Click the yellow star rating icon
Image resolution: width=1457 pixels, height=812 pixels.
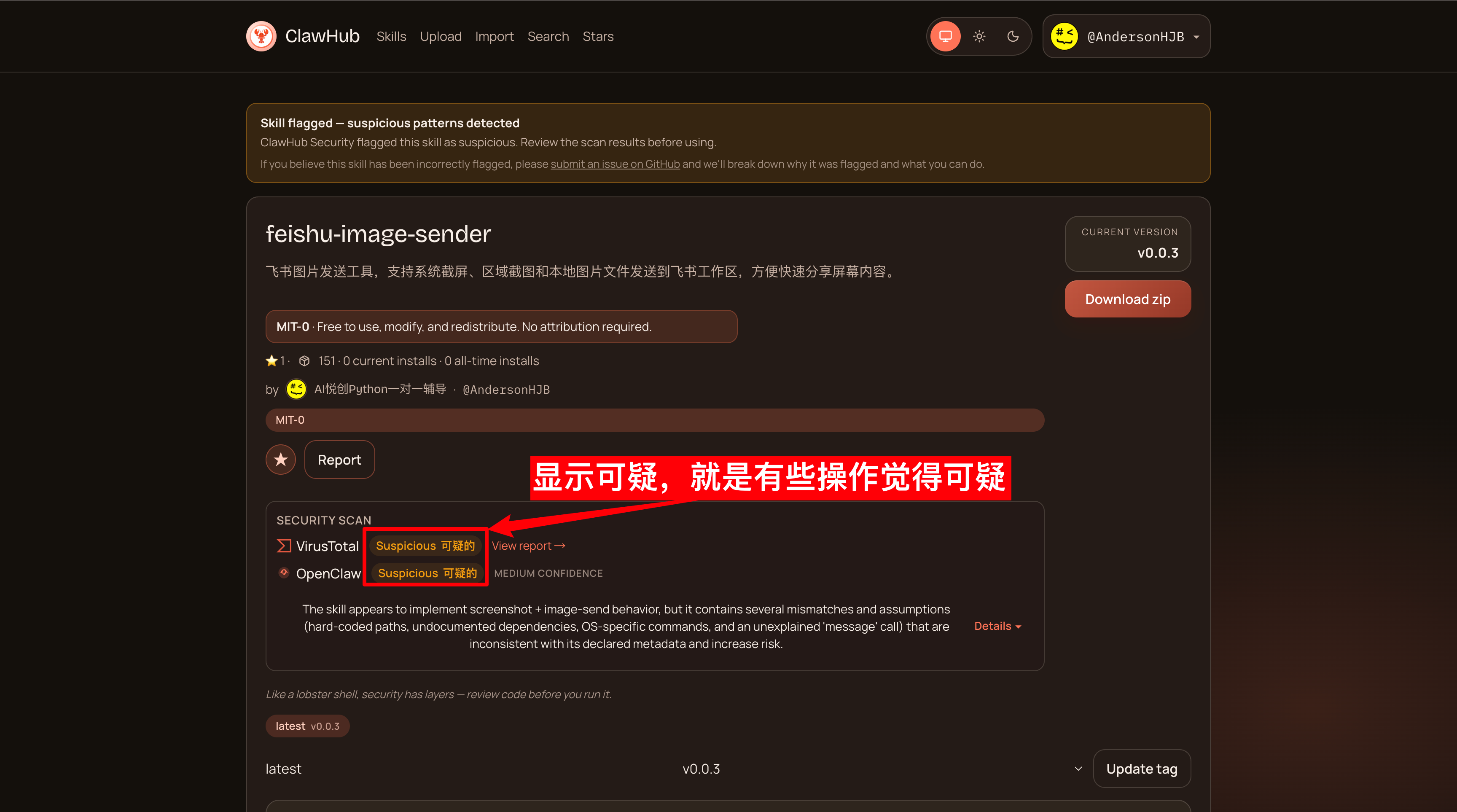click(x=272, y=361)
